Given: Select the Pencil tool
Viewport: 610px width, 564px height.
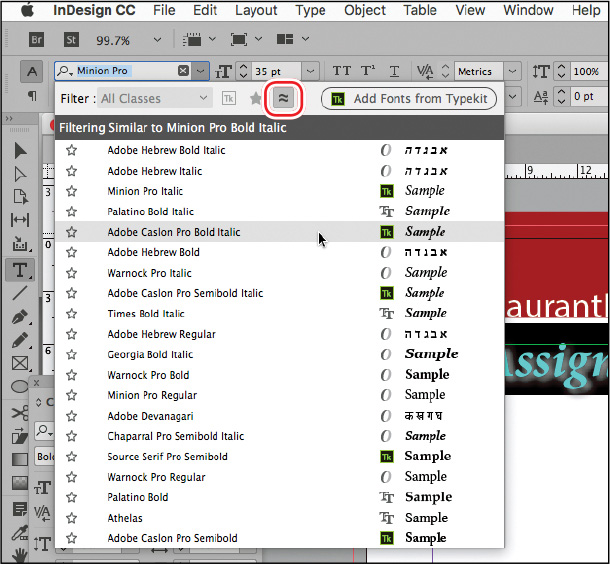Looking at the screenshot, I should pyautogui.click(x=20, y=340).
